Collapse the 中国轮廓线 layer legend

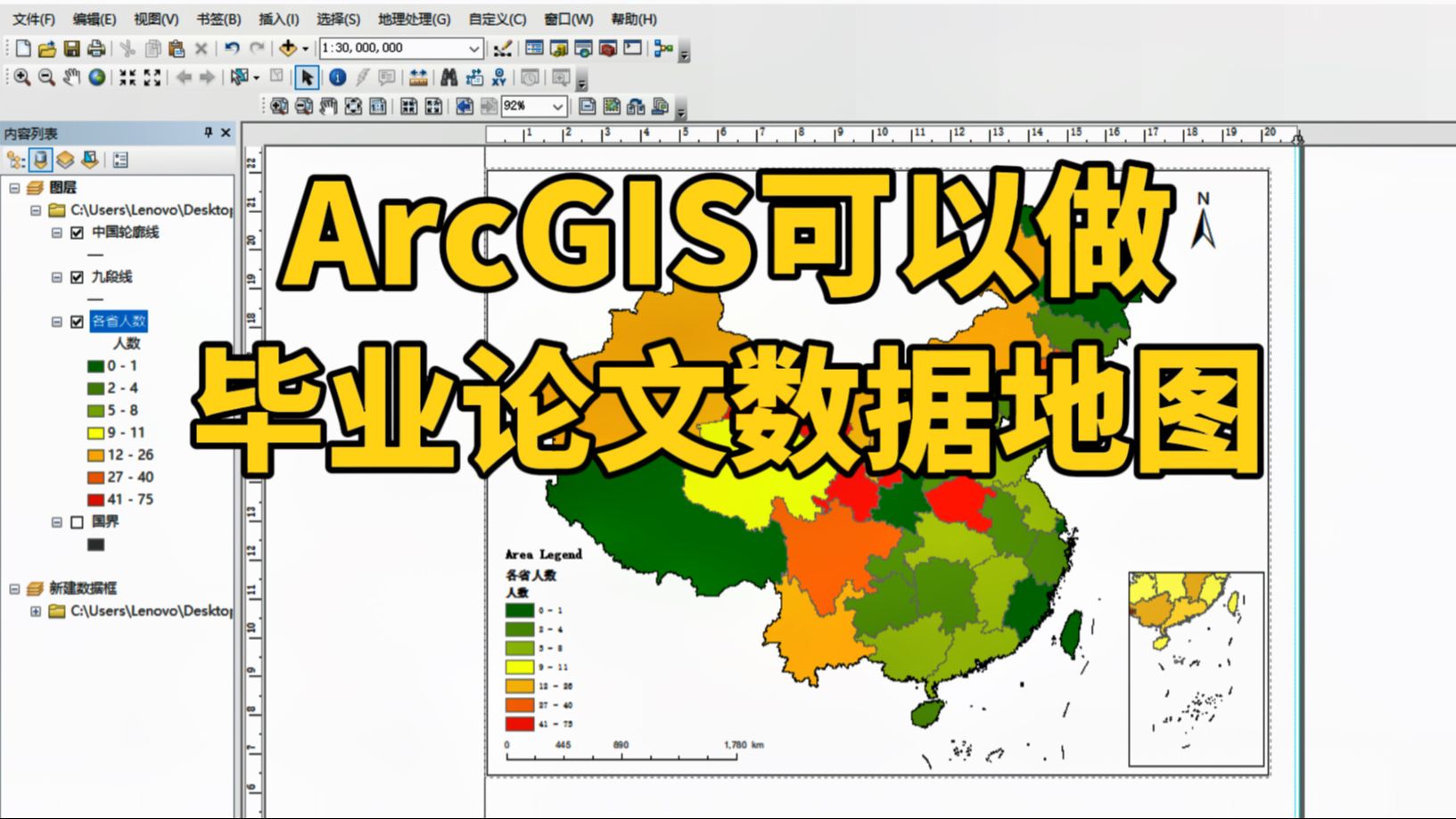click(x=56, y=233)
